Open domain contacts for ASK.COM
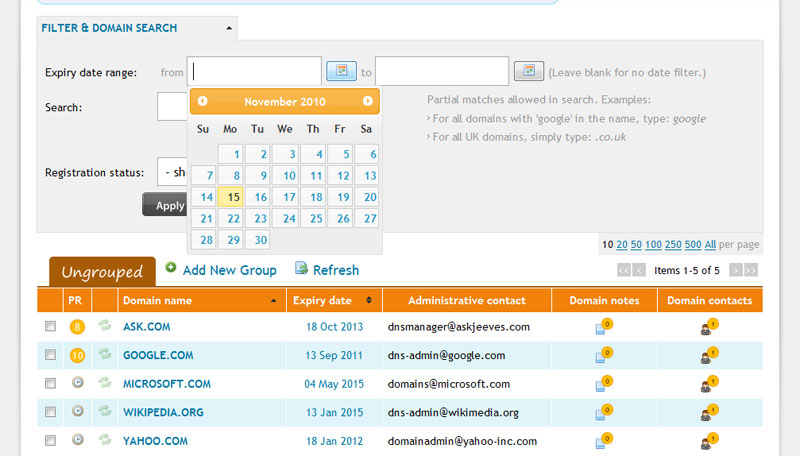 tap(709, 326)
